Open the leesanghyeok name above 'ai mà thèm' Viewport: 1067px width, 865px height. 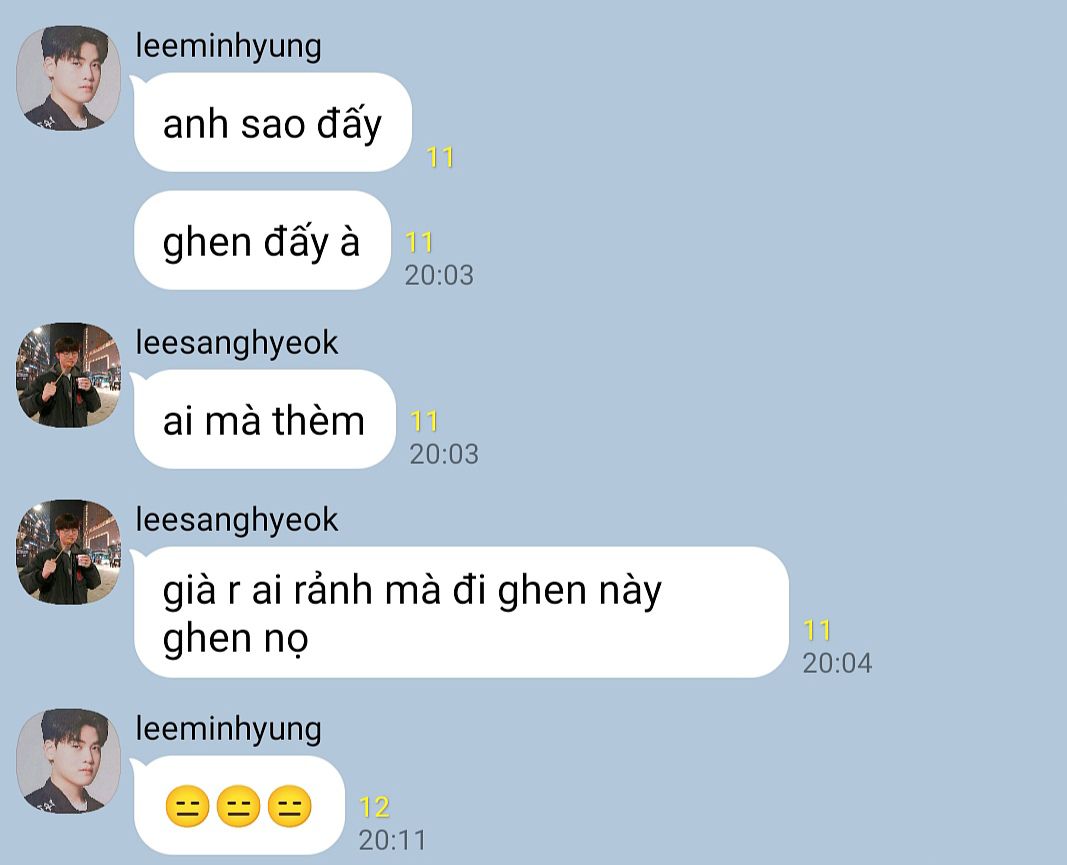pyautogui.click(x=237, y=343)
